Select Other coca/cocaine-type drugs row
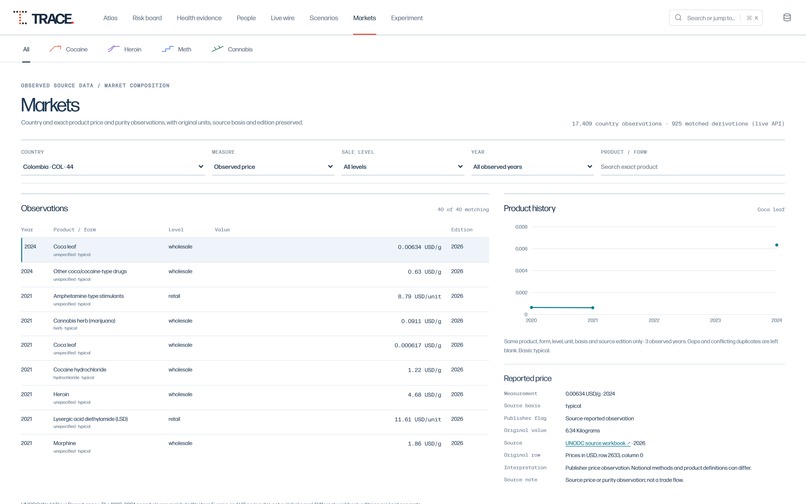The height and width of the screenshot is (504, 806). click(255, 275)
